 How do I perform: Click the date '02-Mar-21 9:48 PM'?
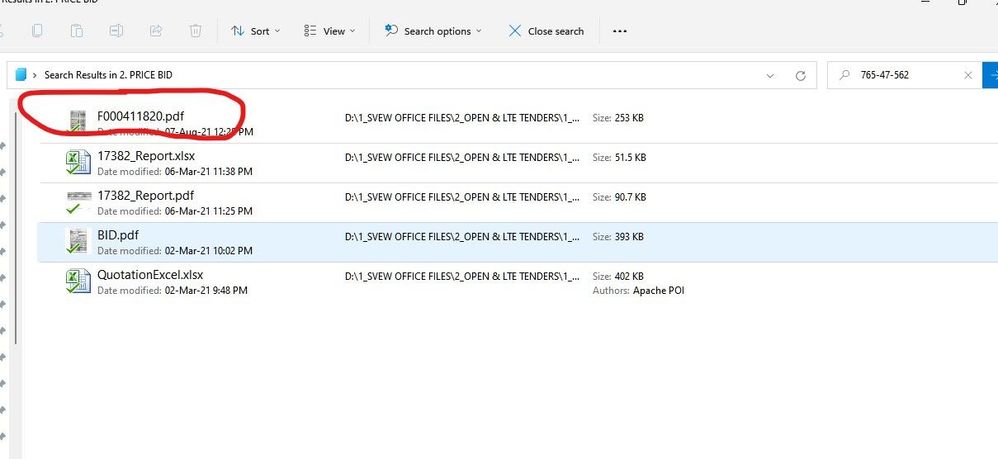point(206,290)
